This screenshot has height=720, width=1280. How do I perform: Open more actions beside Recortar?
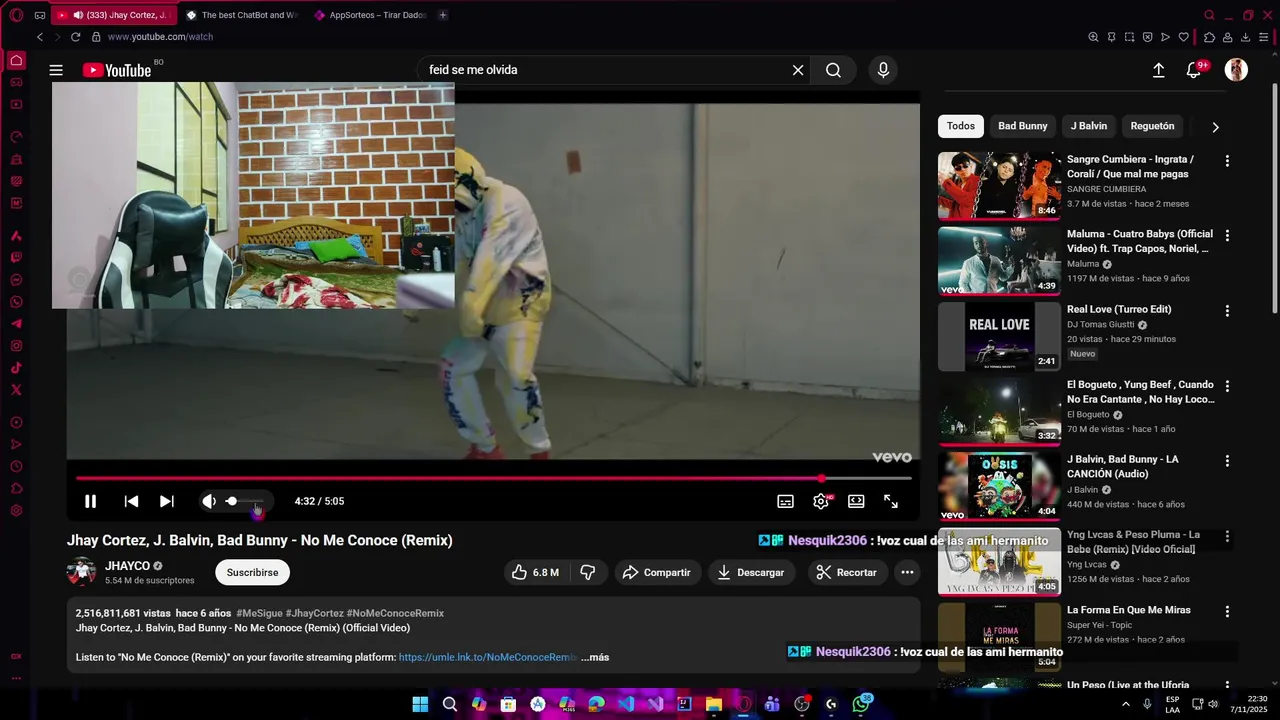pyautogui.click(x=907, y=572)
